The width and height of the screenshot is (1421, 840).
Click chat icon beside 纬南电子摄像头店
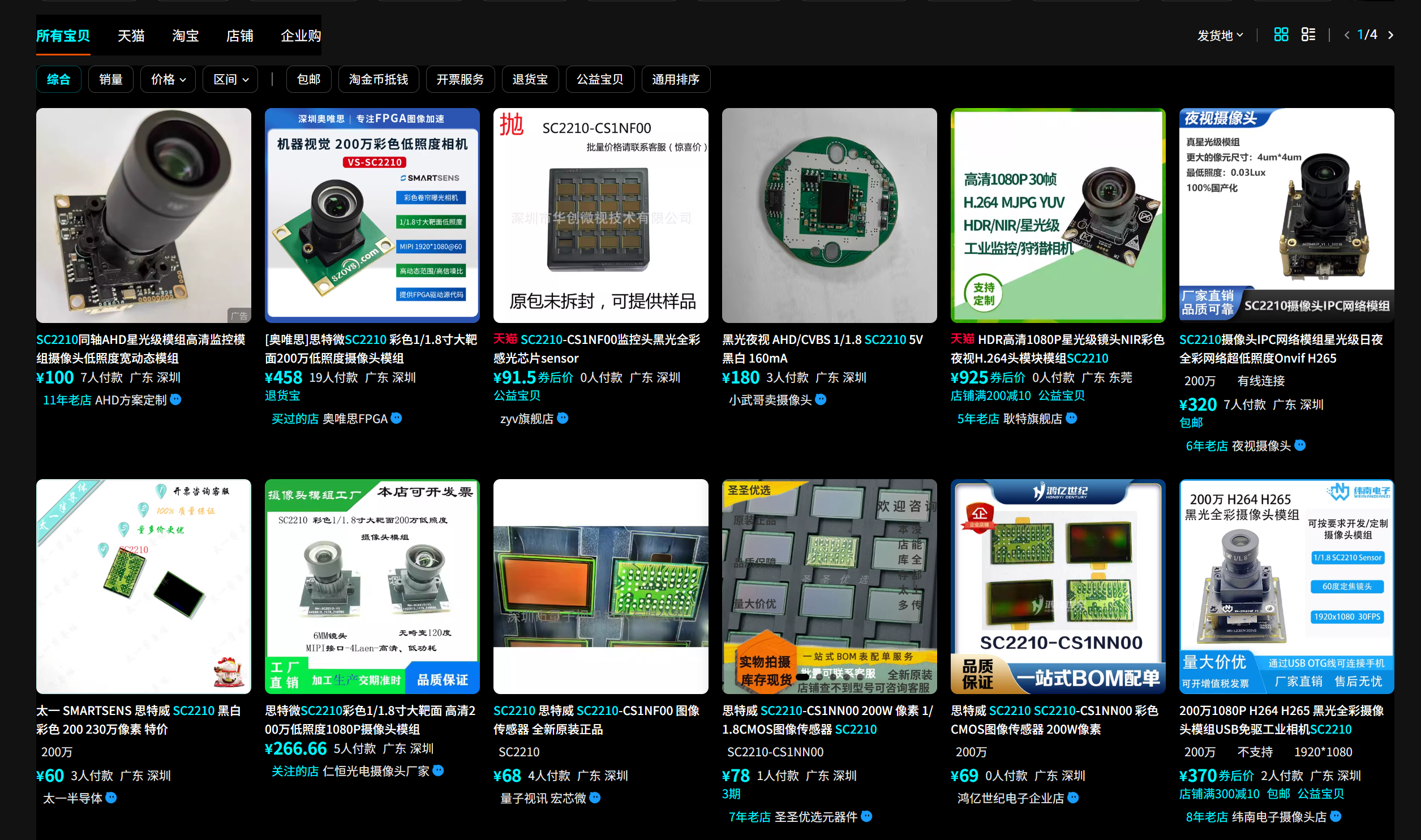[x=1336, y=816]
